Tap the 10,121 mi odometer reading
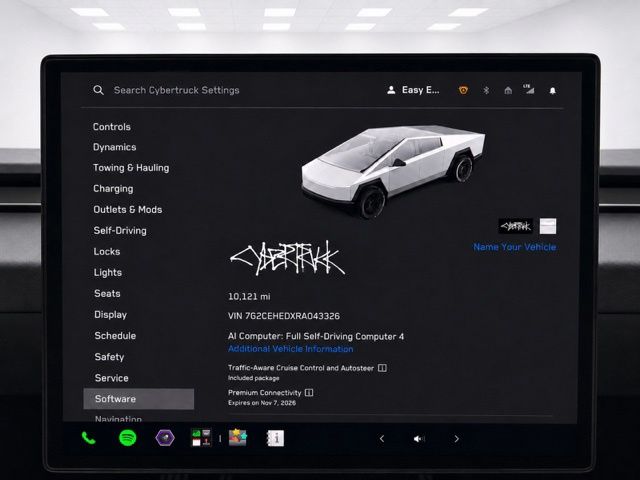The image size is (640, 480). pos(249,297)
